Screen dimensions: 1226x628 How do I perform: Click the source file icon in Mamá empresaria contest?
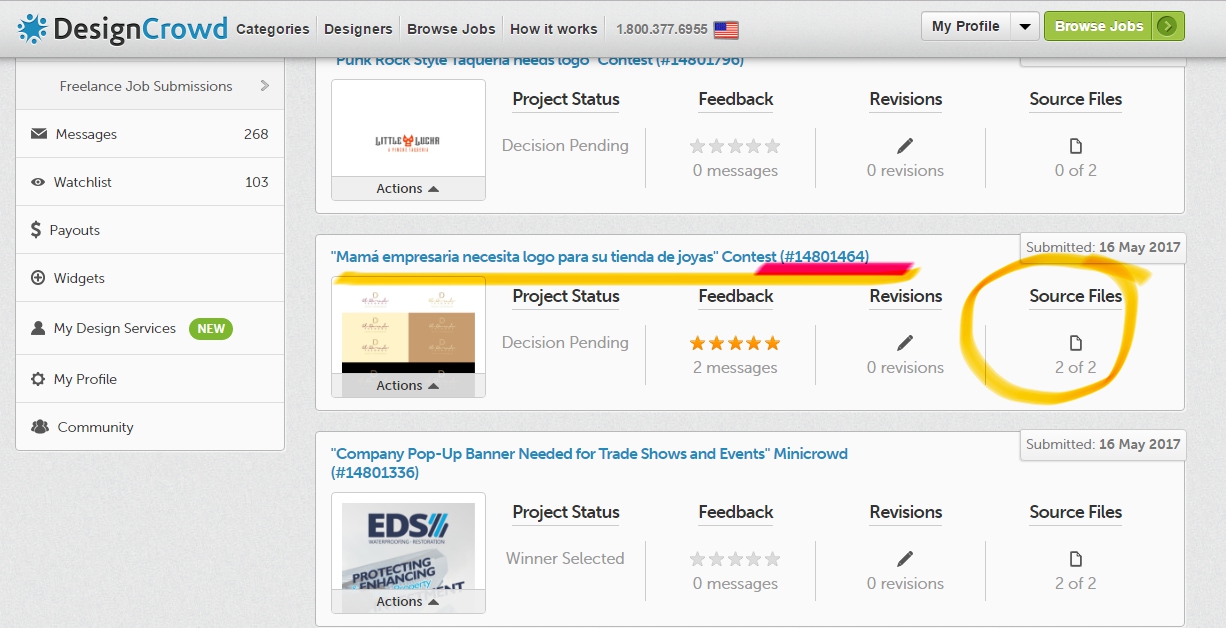pos(1076,343)
